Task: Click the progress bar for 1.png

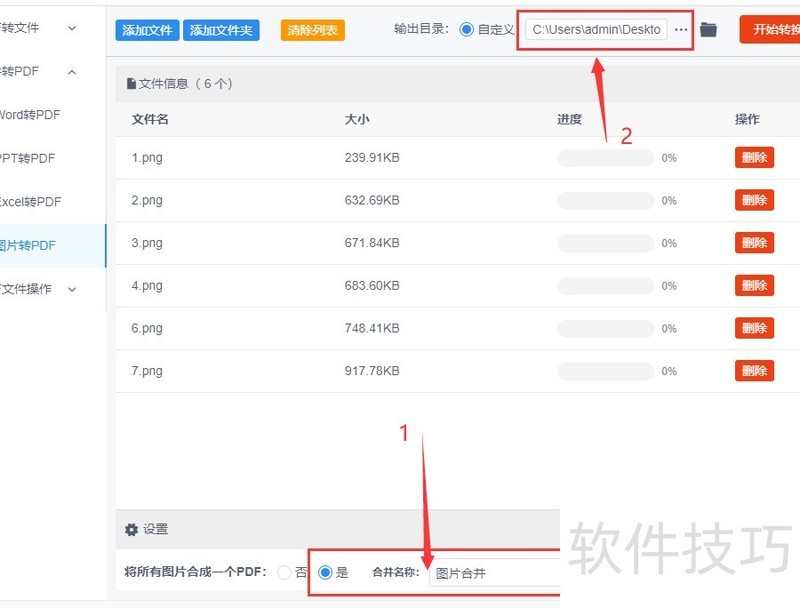Action: coord(604,157)
